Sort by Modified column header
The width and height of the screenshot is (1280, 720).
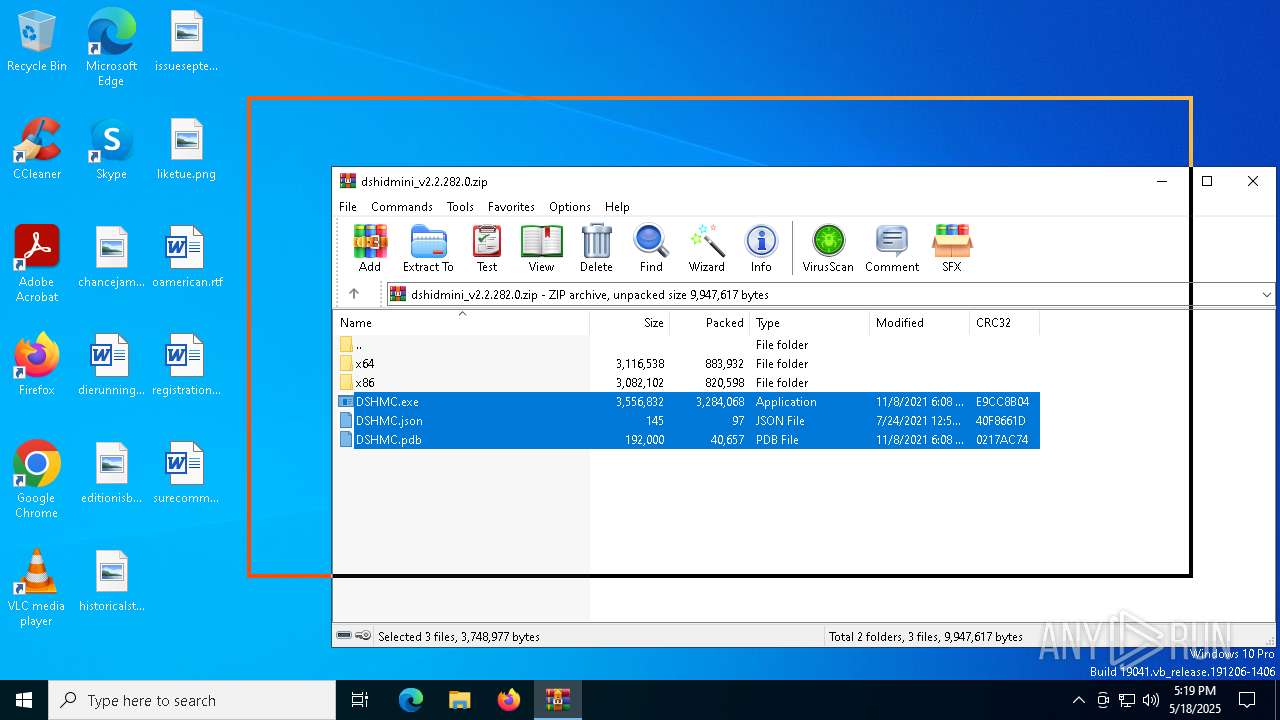(920, 323)
